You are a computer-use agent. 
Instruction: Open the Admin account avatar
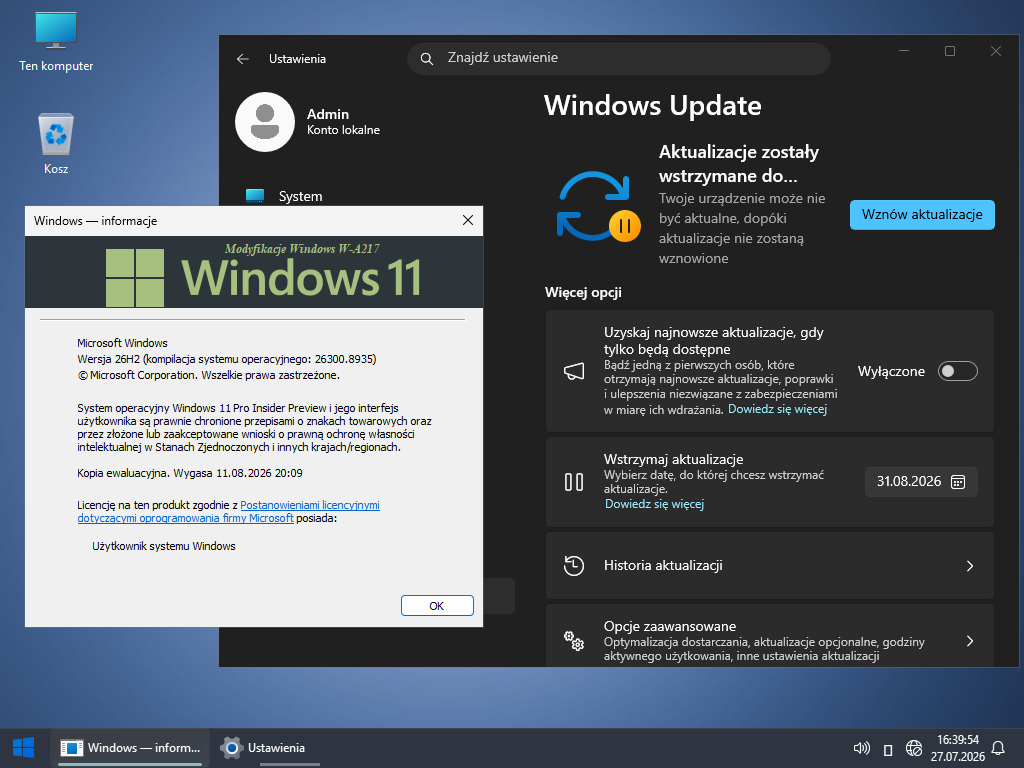tap(264, 122)
